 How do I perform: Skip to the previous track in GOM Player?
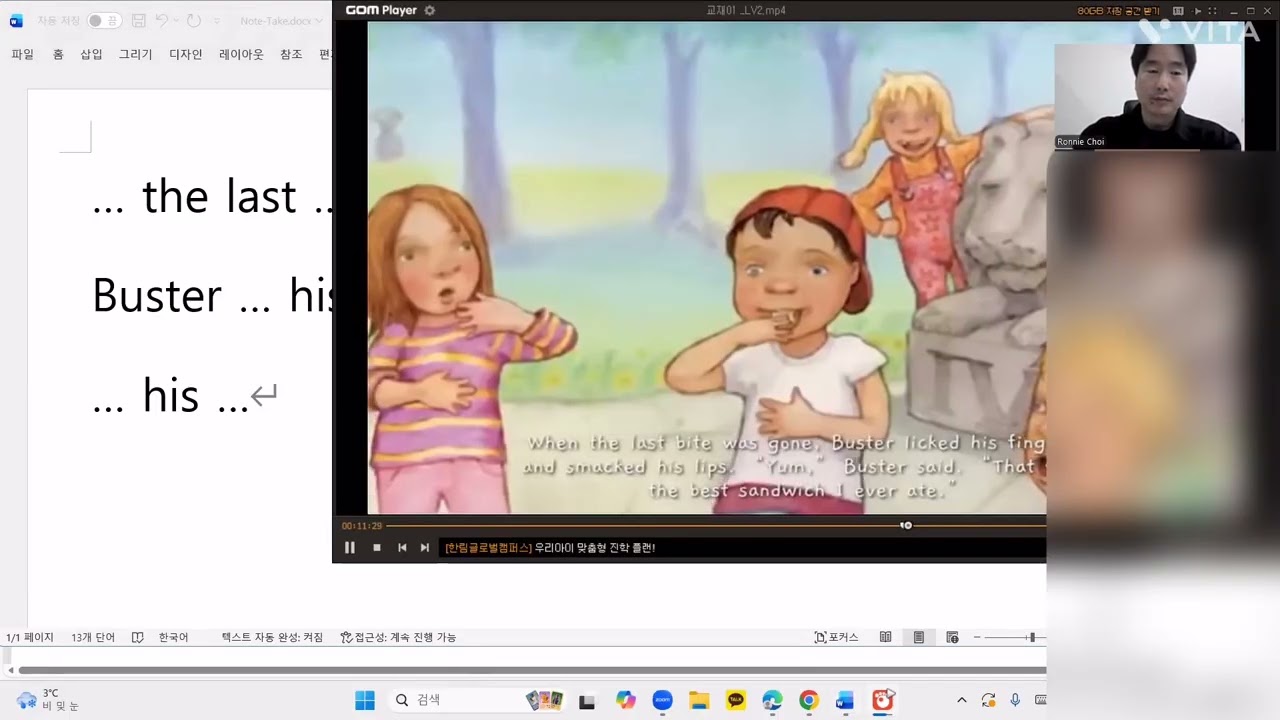pyautogui.click(x=402, y=547)
